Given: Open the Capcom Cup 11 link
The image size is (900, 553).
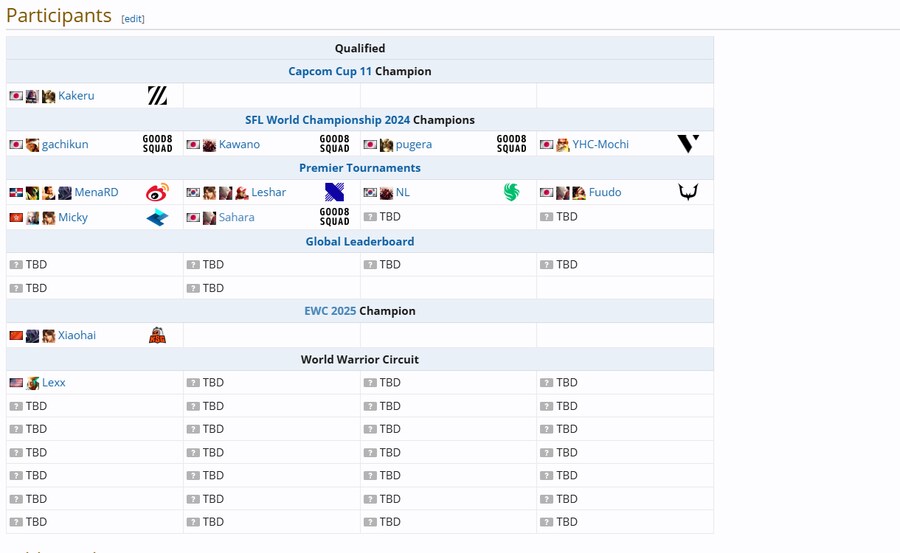Looking at the screenshot, I should 330,72.
